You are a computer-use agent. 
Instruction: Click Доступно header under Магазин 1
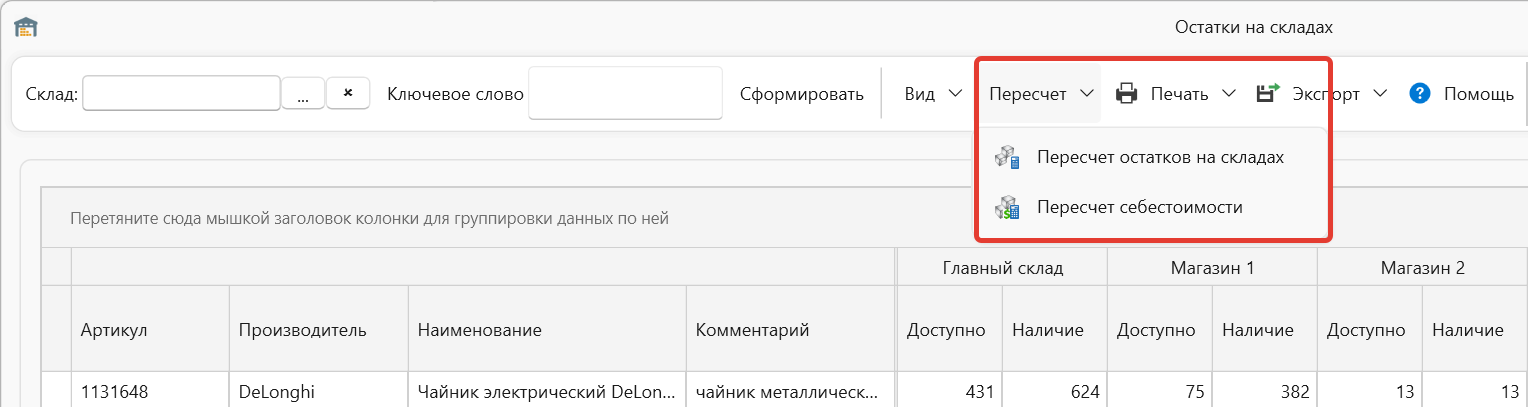1160,330
